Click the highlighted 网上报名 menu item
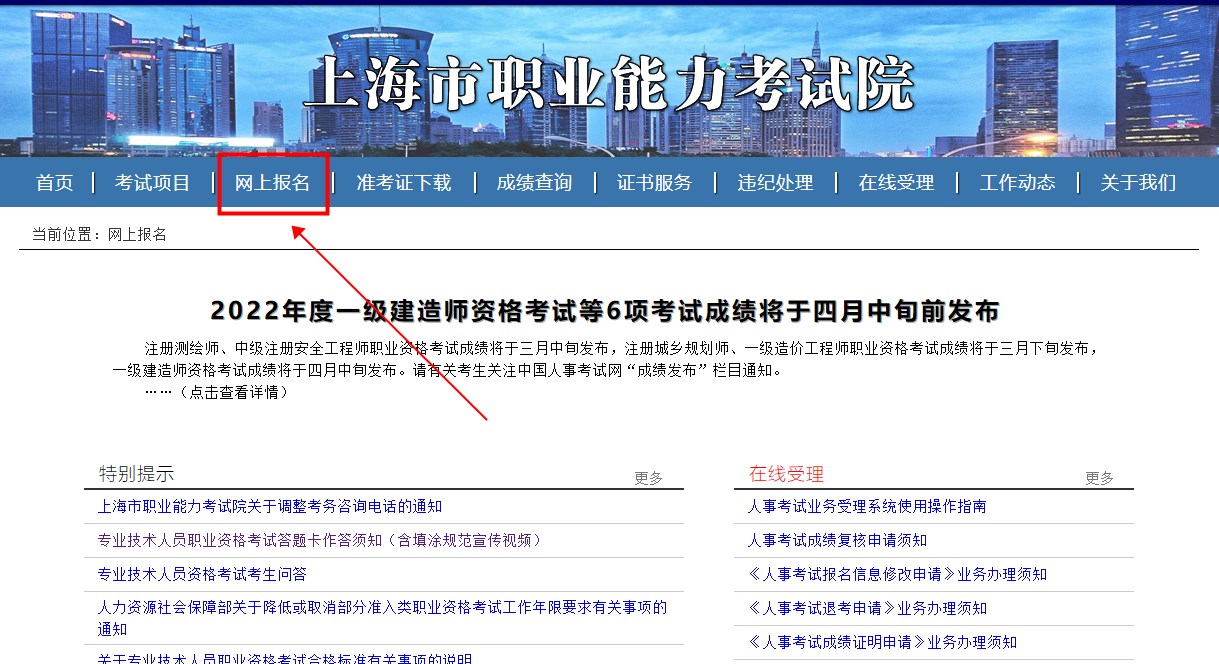This screenshot has width=1219, height=664. pyautogui.click(x=274, y=183)
